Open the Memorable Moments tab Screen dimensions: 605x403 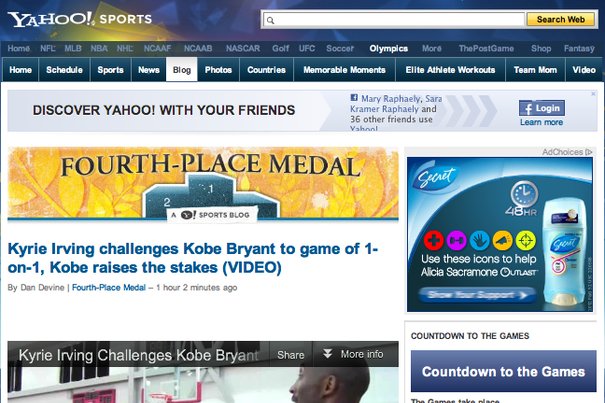coord(345,70)
